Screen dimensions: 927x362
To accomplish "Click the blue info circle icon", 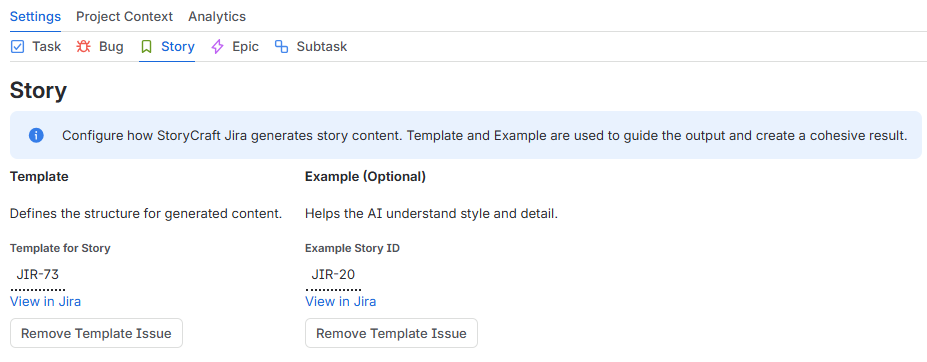I will click(36, 135).
